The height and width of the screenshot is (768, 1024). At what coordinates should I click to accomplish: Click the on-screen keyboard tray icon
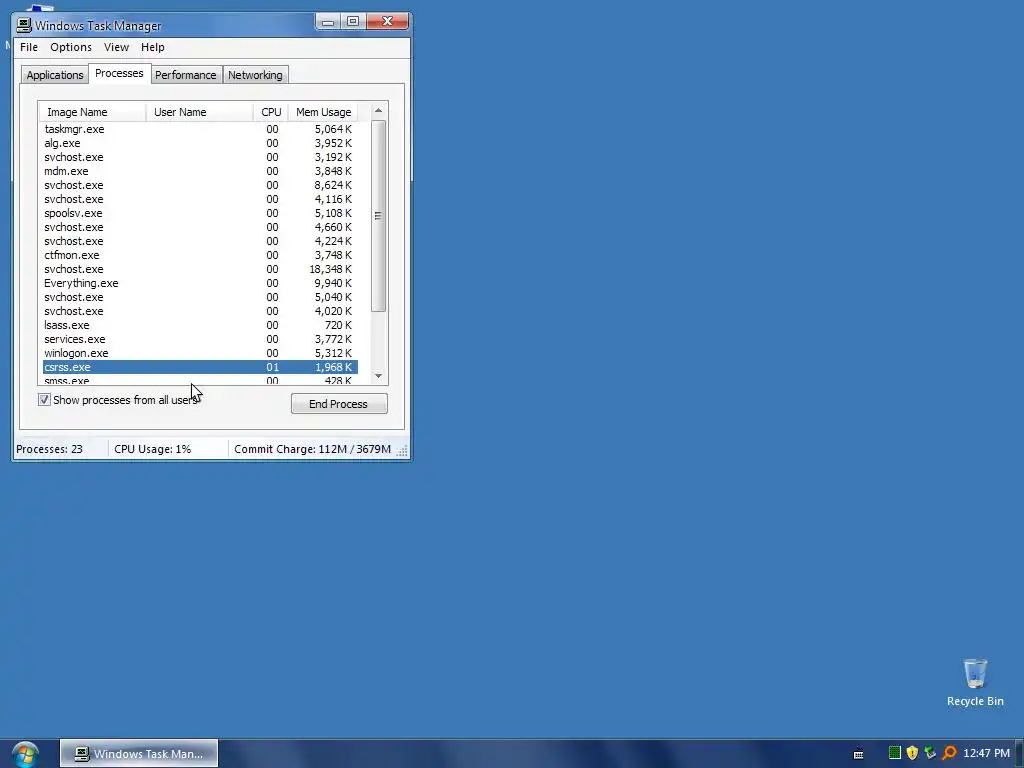[858, 754]
